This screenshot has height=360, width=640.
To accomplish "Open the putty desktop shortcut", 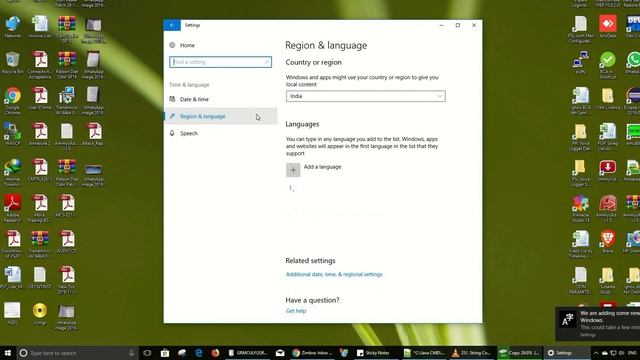I will 580,63.
